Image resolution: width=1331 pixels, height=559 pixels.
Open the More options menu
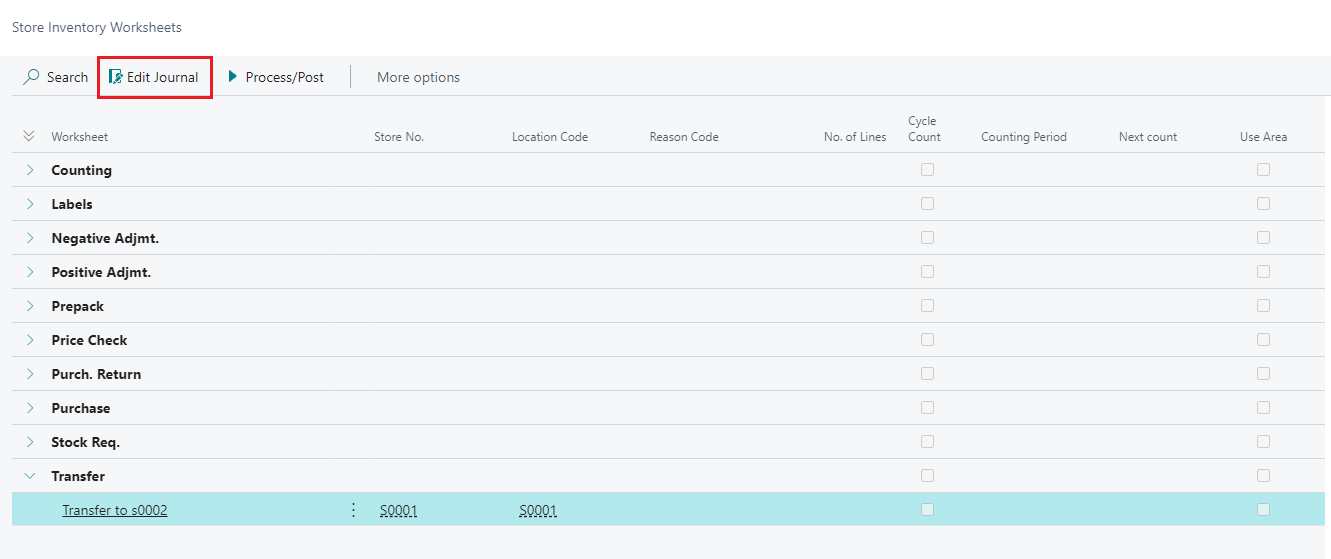point(418,77)
